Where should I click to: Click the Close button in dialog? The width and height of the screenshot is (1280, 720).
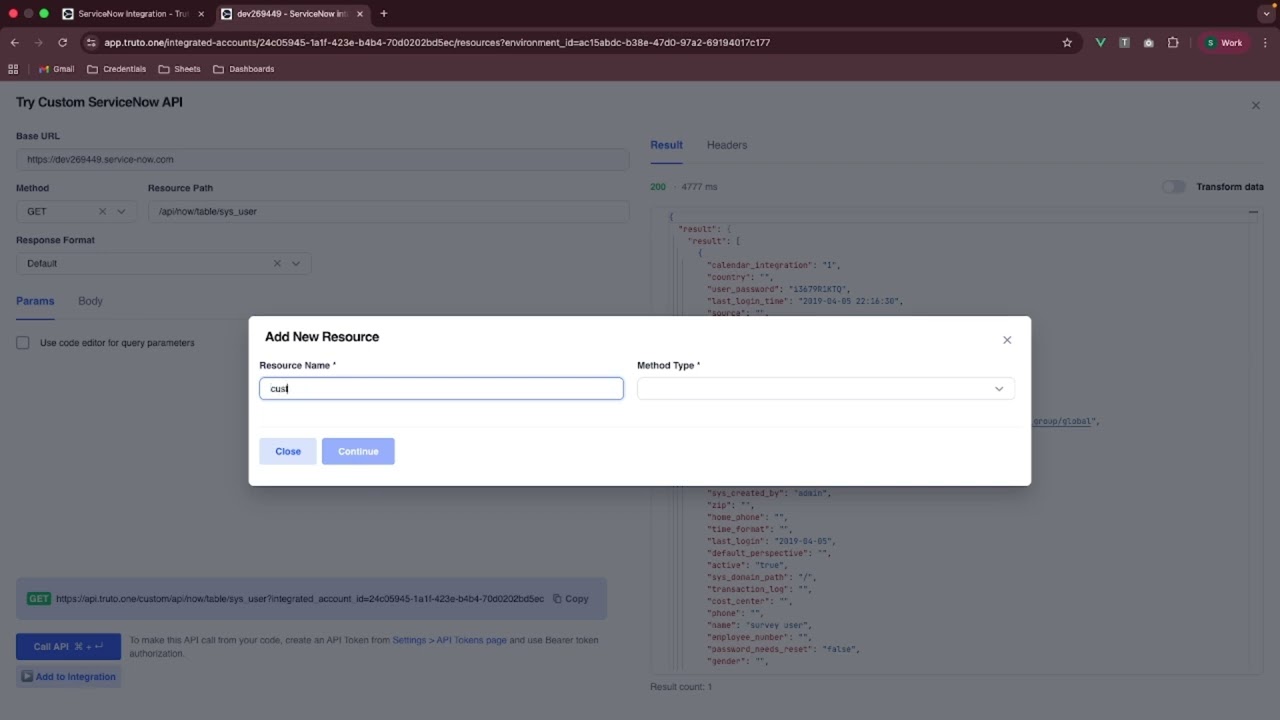click(x=288, y=451)
